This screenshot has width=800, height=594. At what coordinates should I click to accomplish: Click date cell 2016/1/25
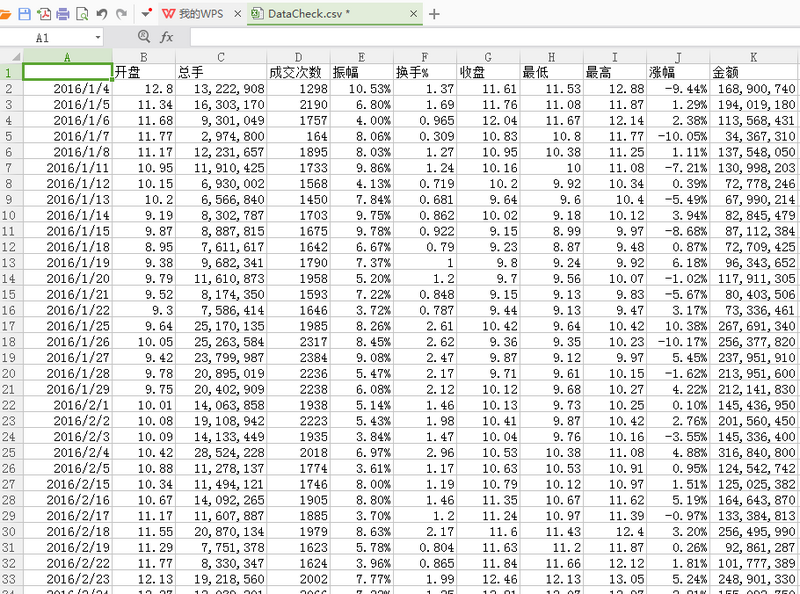67,326
